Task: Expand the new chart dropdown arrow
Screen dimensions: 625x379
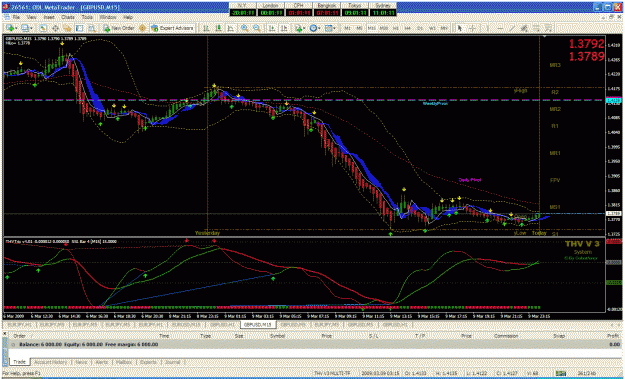Action: click(x=17, y=28)
